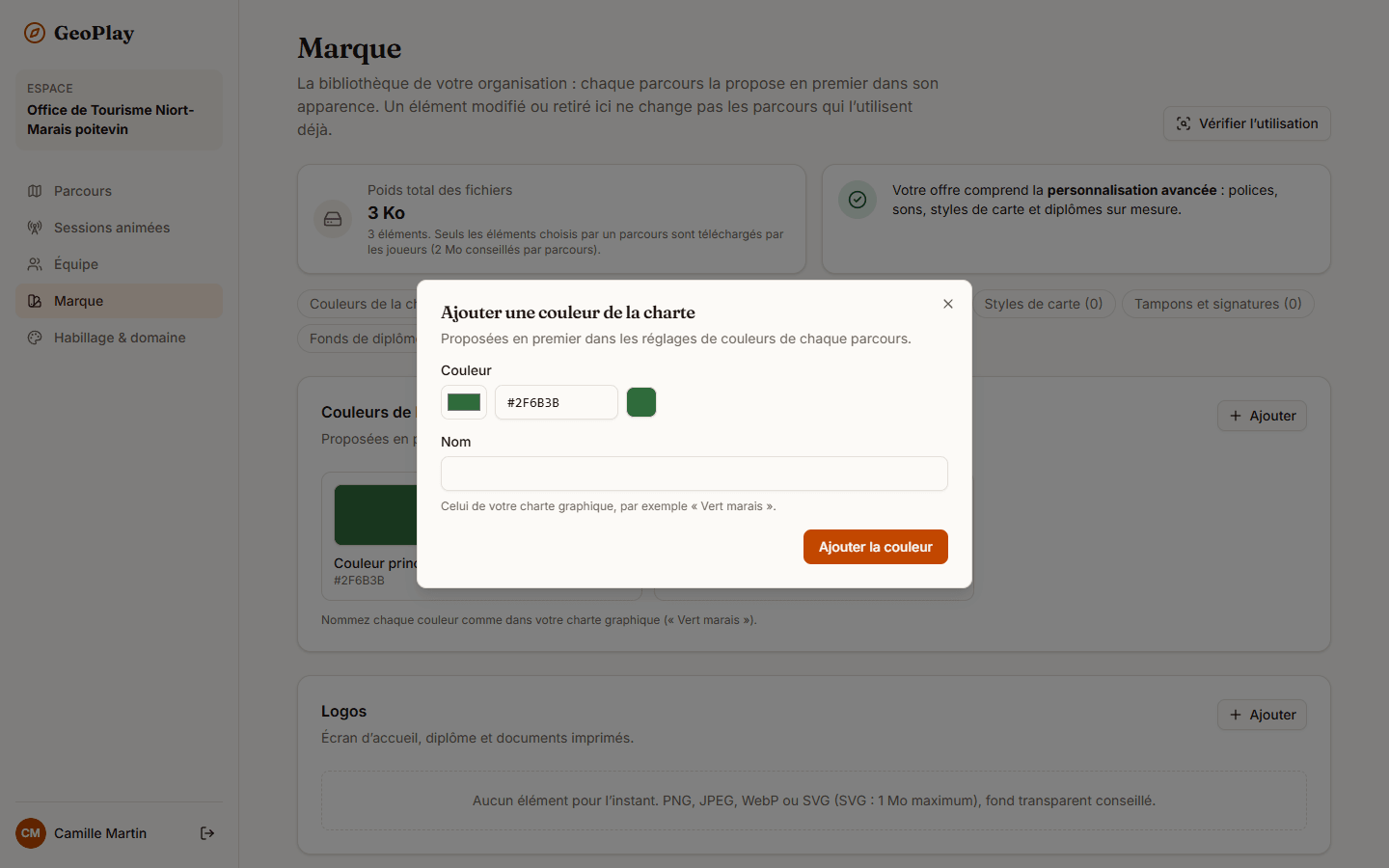
Task: Close the Ajouter une couleur dialog
Action: pos(948,304)
